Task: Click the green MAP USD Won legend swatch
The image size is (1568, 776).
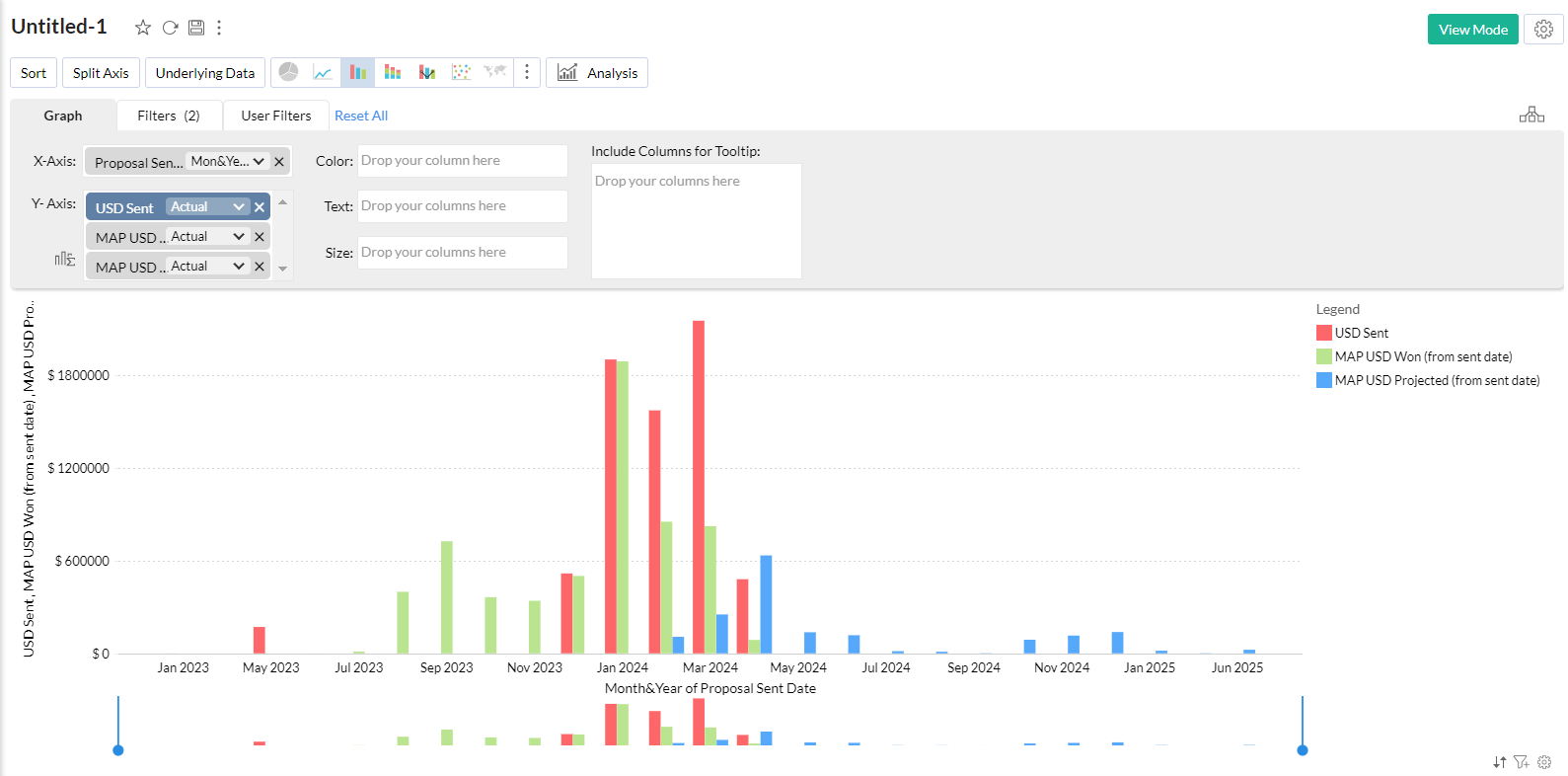Action: 1324,356
